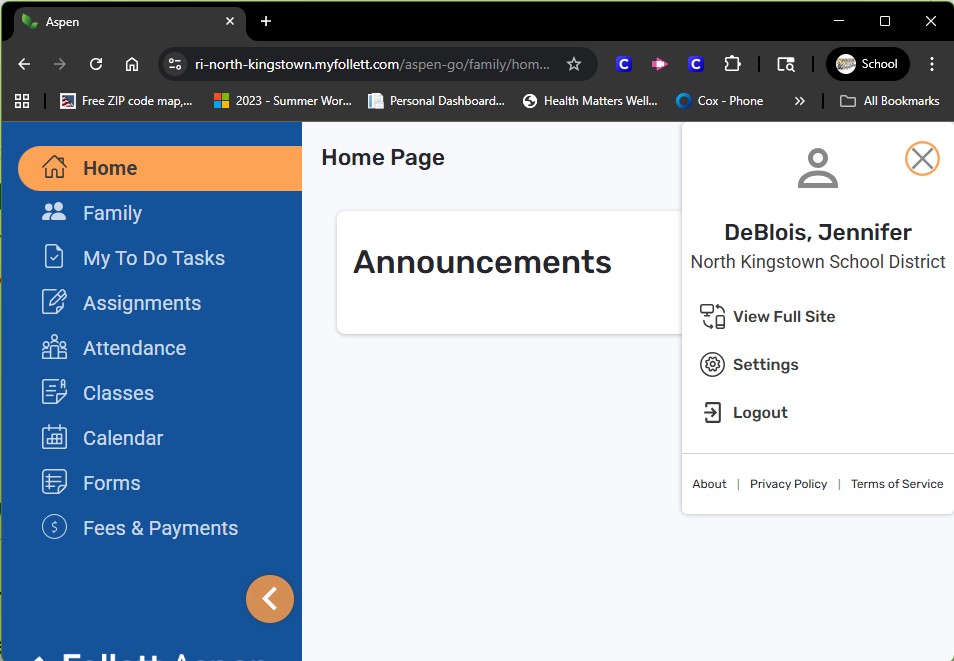
Task: Bookmark this page with the star icon
Action: point(574,64)
